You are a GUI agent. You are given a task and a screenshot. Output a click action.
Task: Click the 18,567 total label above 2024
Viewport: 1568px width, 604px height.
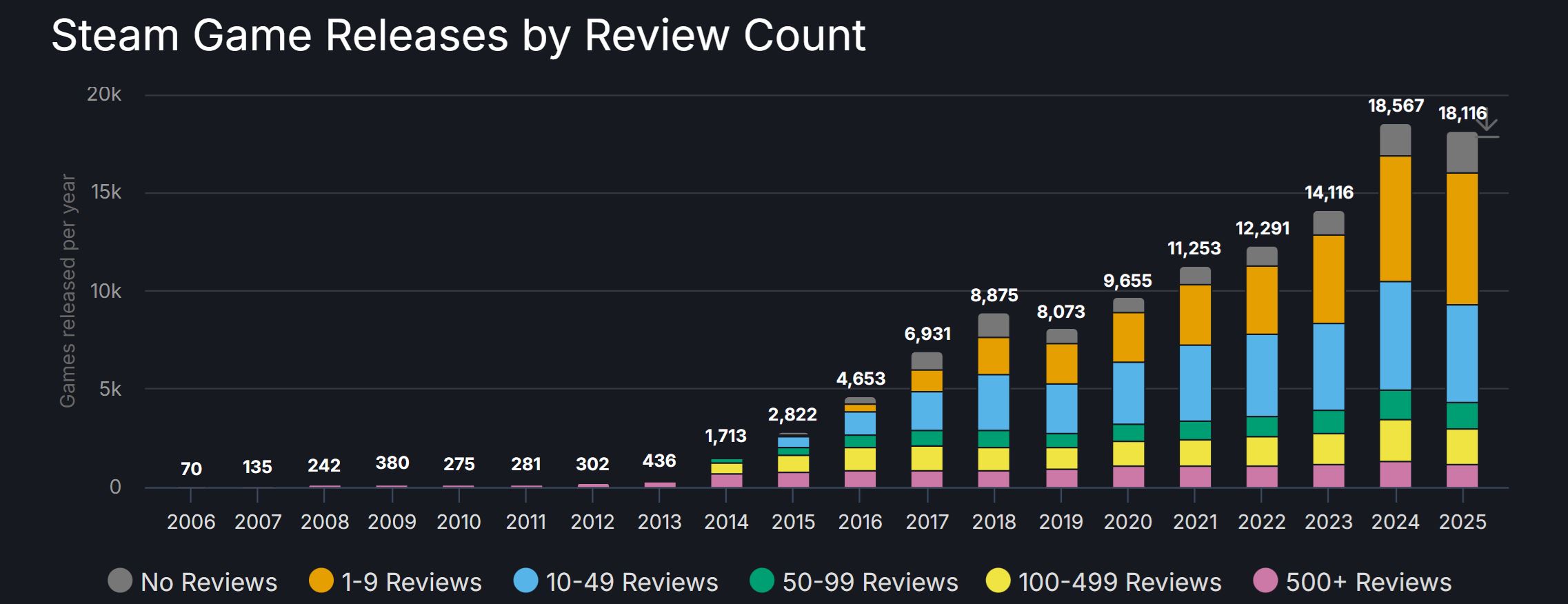[1396, 106]
